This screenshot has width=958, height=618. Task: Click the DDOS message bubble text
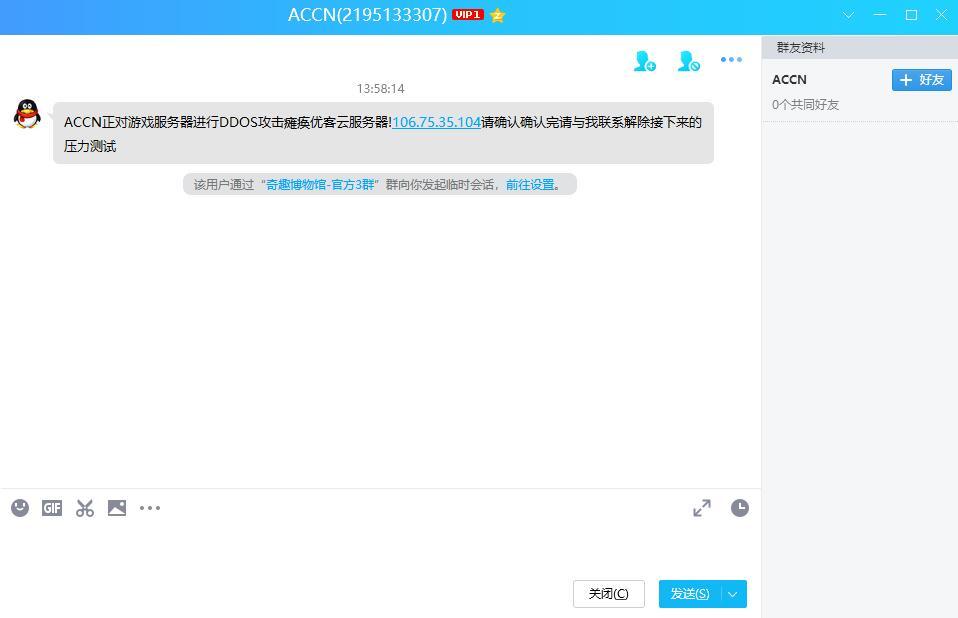(x=383, y=133)
